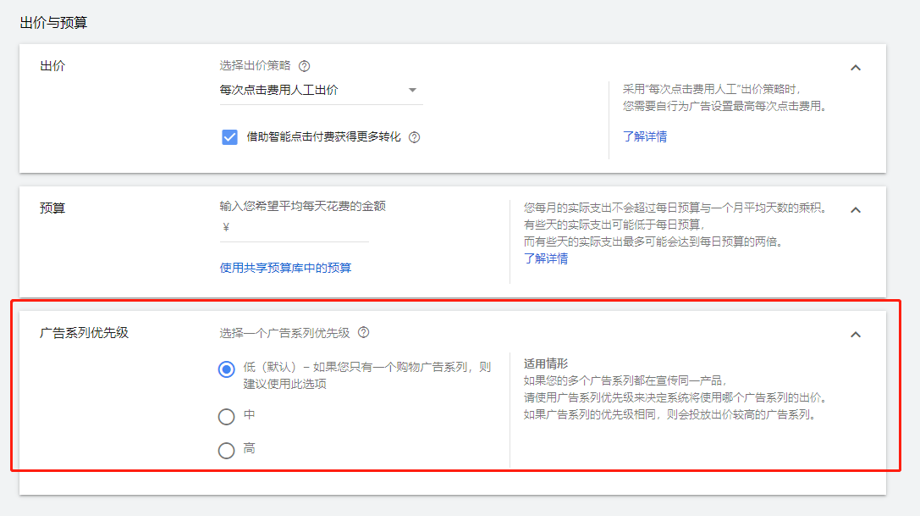This screenshot has width=920, height=516.
Task: Open help icon beside 选择出价策略
Action: [304, 66]
